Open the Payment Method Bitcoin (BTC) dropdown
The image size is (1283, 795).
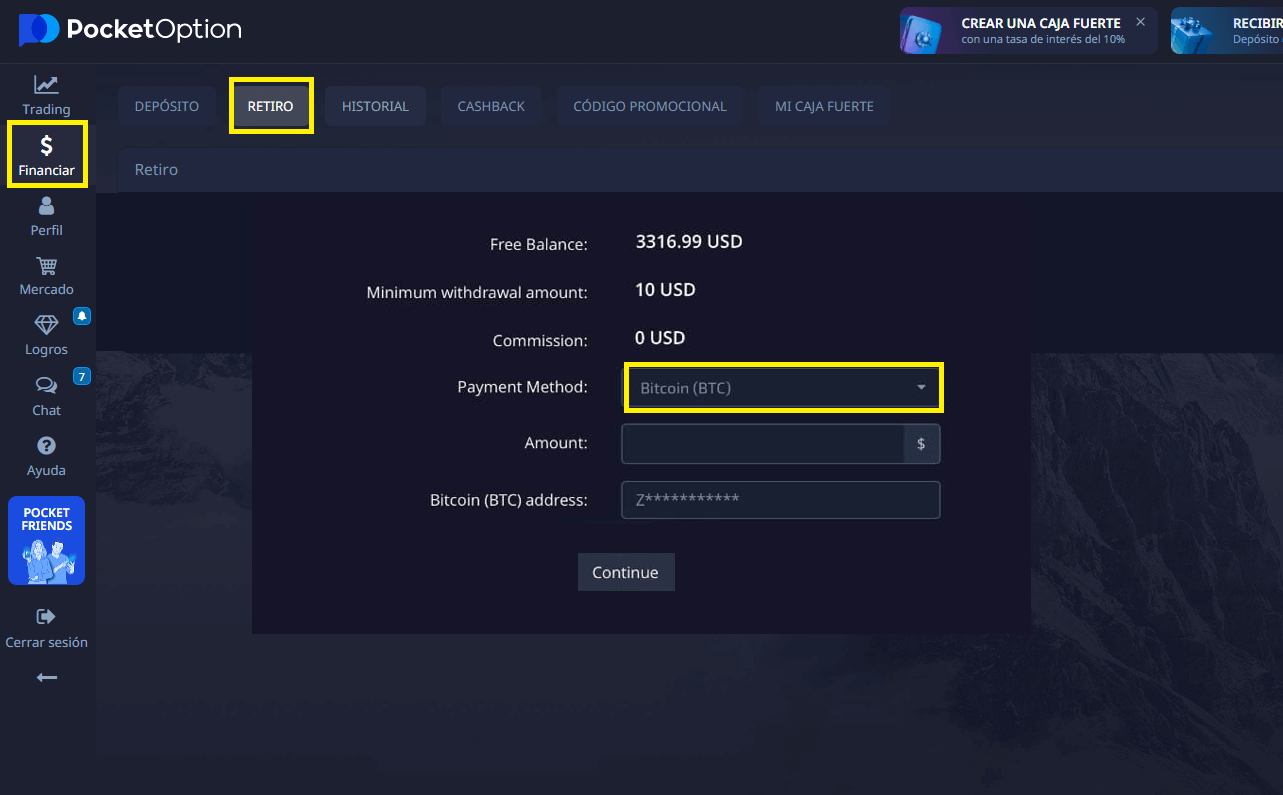pos(784,388)
